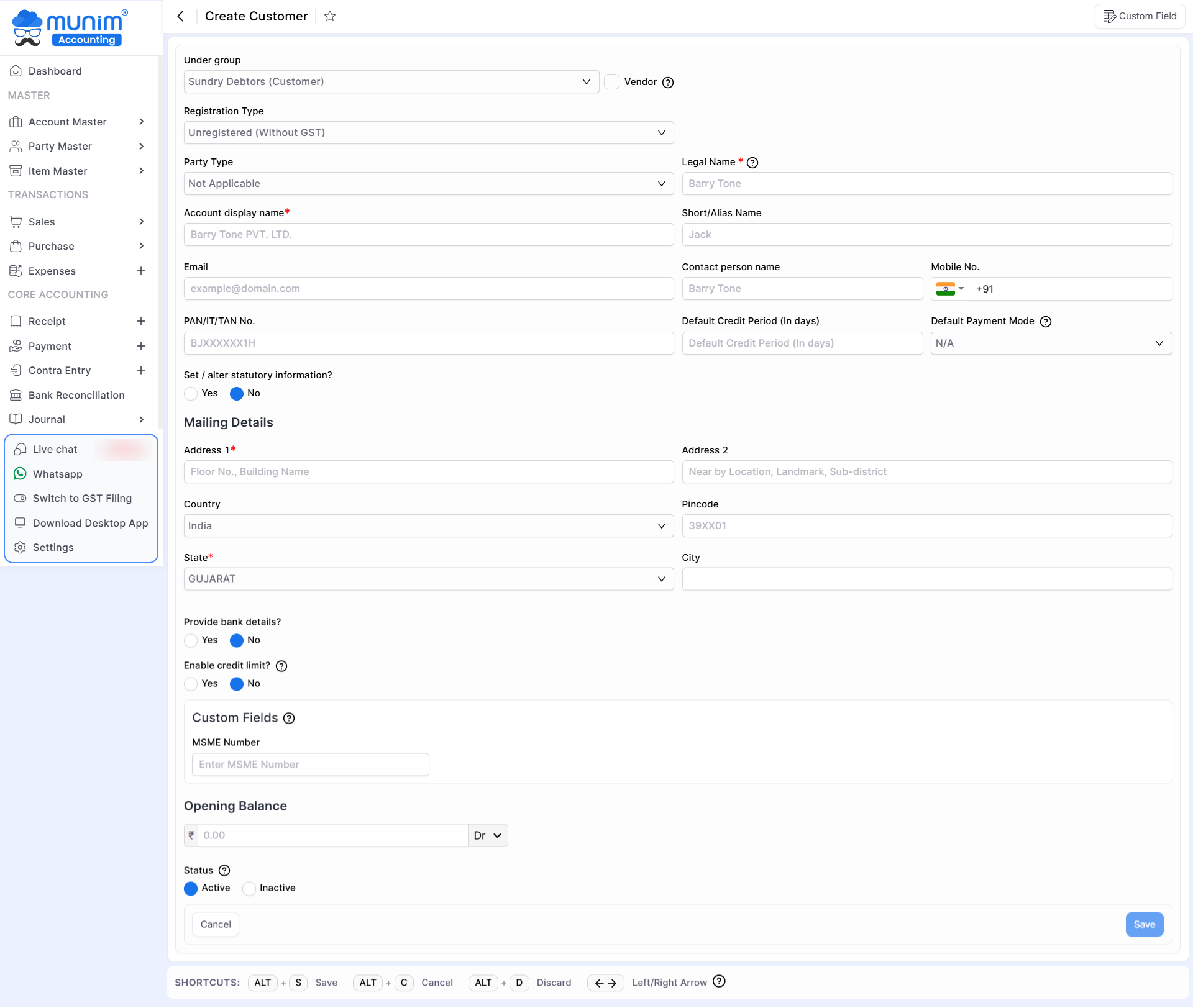The width and height of the screenshot is (1193, 1008).
Task: Open the State dropdown showing GUJARAT
Action: point(429,579)
